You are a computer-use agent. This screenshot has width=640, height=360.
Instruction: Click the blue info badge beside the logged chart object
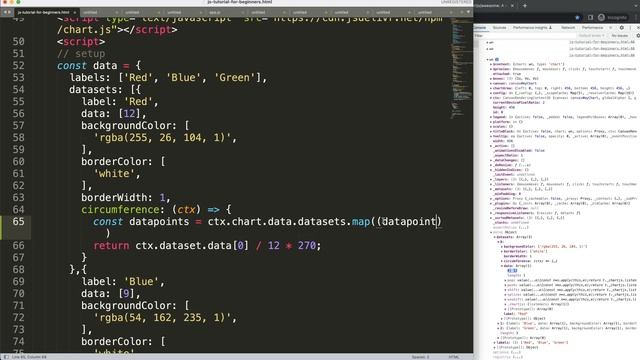pos(497,60)
